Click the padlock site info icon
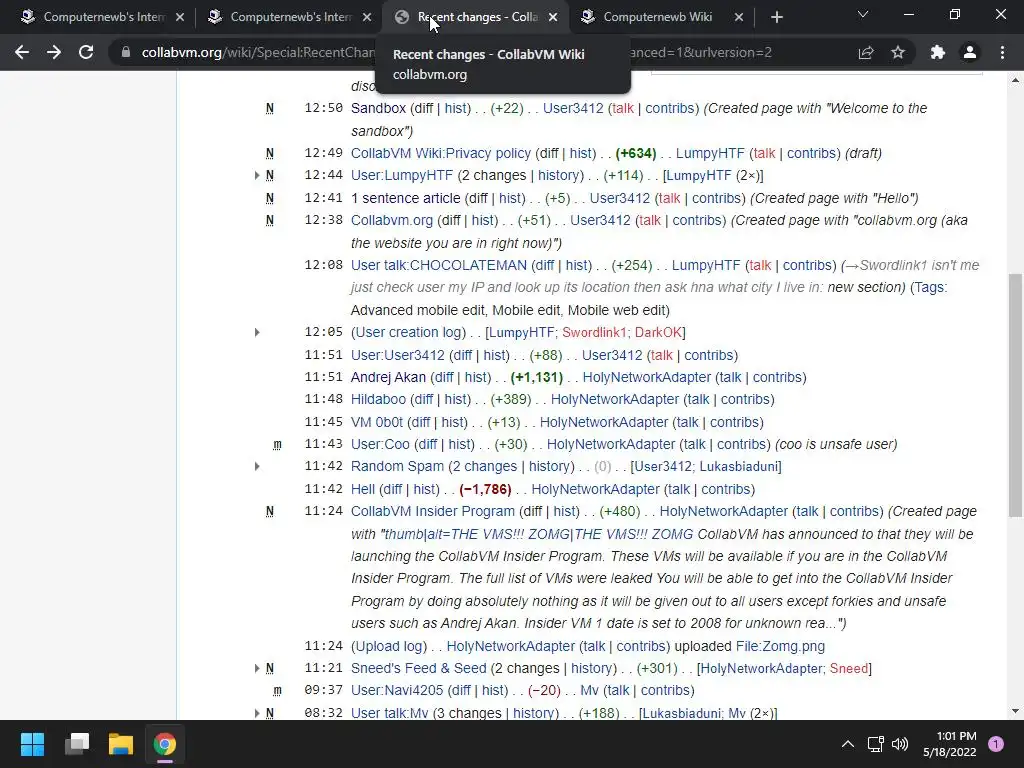The image size is (1024, 768). (126, 52)
